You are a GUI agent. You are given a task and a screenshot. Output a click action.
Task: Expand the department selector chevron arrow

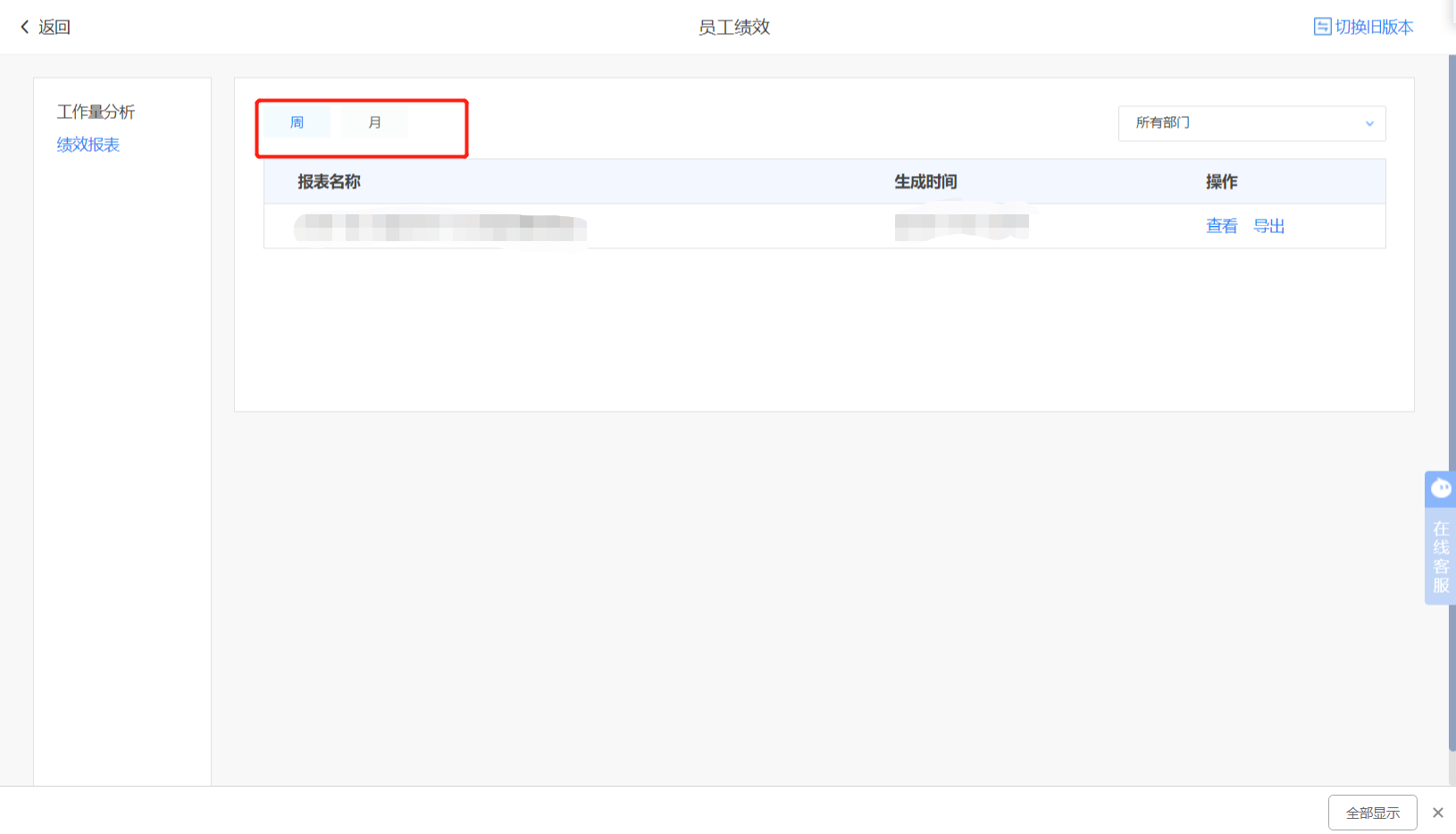[1369, 123]
